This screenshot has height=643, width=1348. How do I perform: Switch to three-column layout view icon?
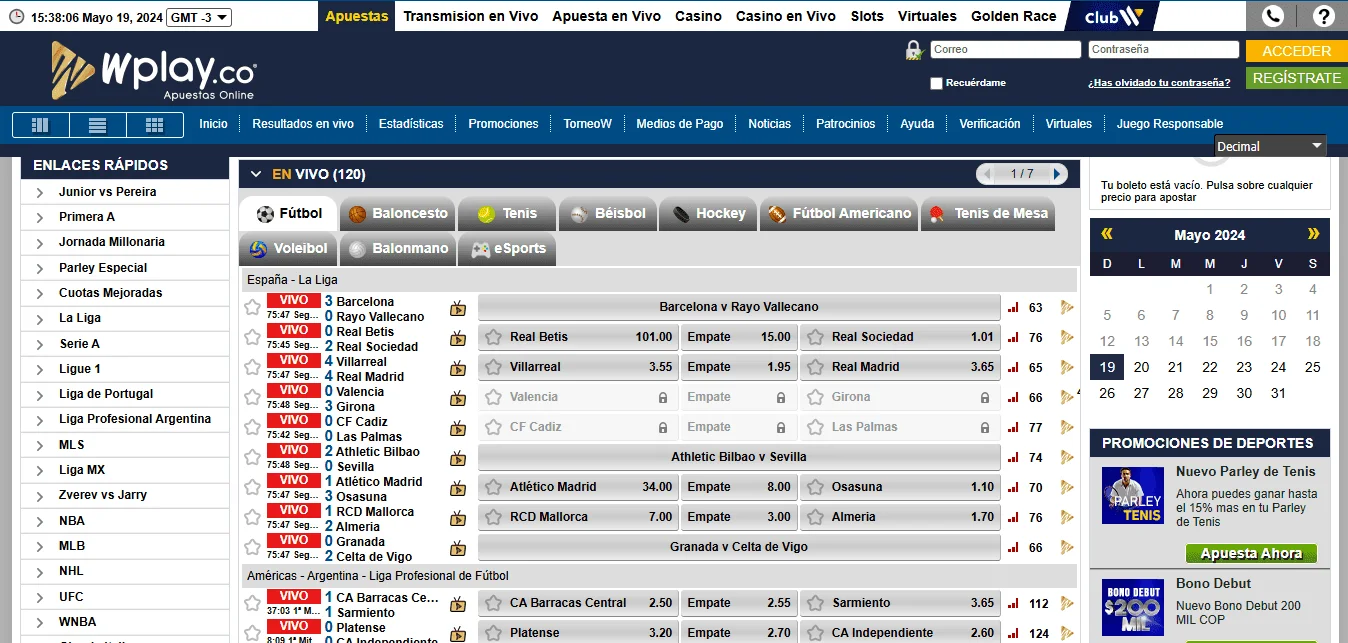tap(40, 125)
